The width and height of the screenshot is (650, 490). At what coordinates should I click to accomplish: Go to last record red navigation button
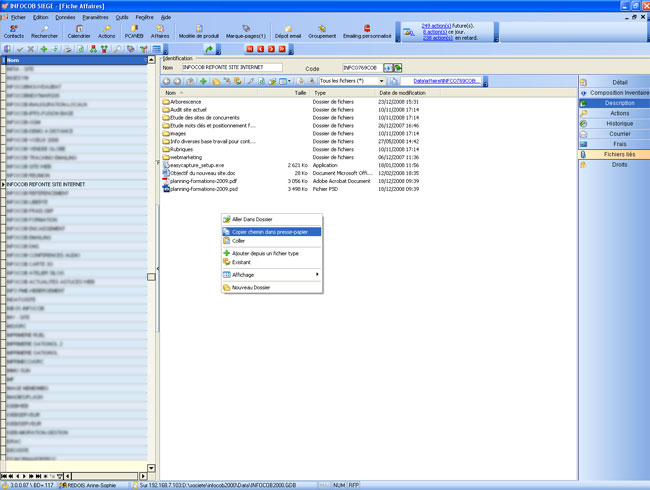(282, 49)
